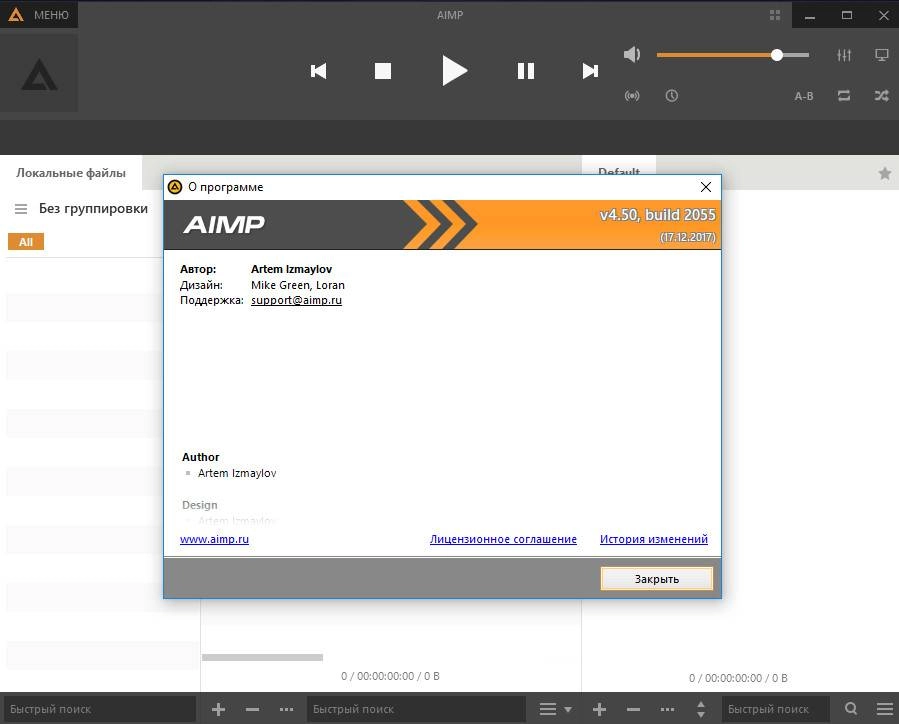Click the version text v4.50, build 2055
Viewport: 899px width, 724px height.
[658, 215]
